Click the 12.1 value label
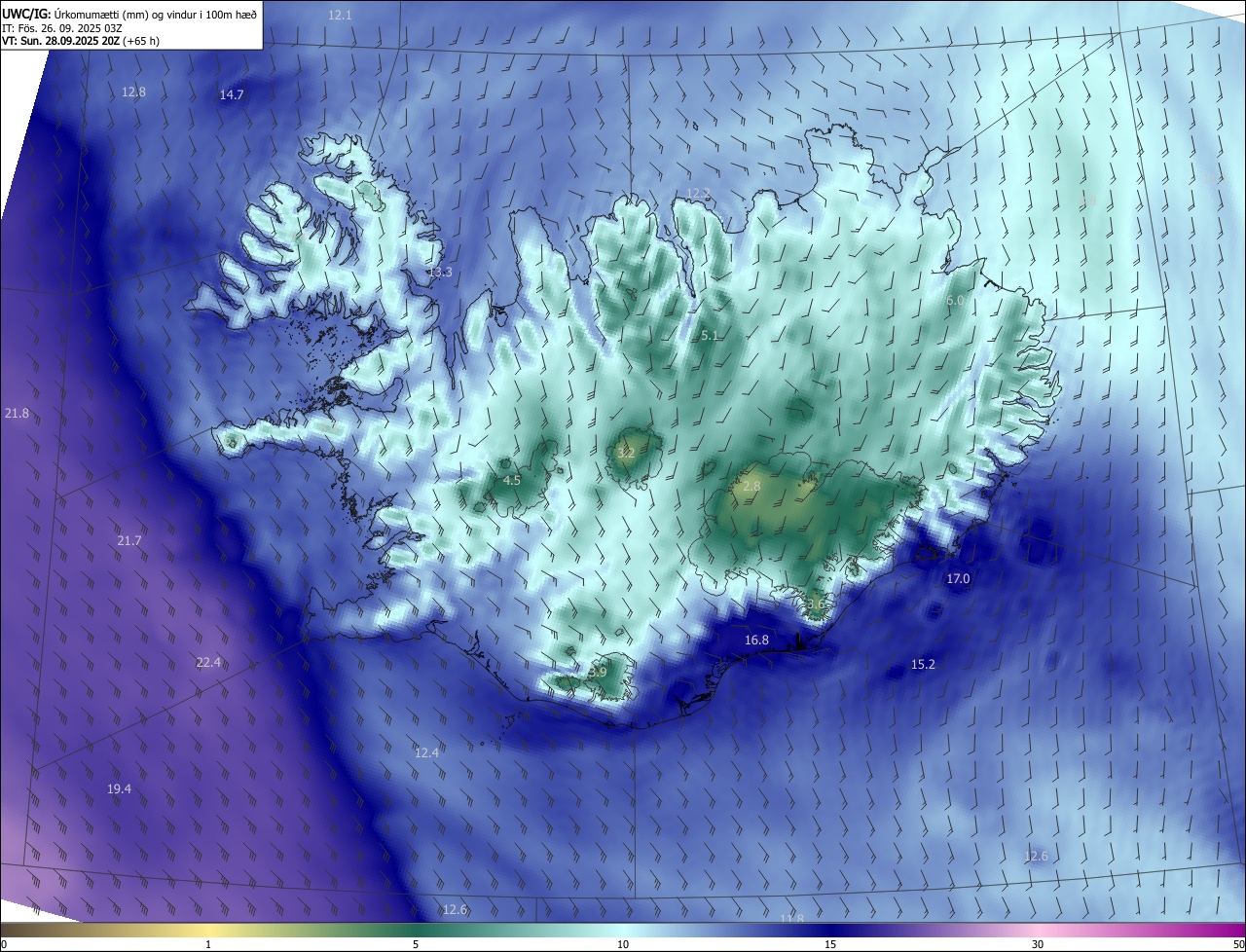1246x952 pixels. pyautogui.click(x=340, y=15)
